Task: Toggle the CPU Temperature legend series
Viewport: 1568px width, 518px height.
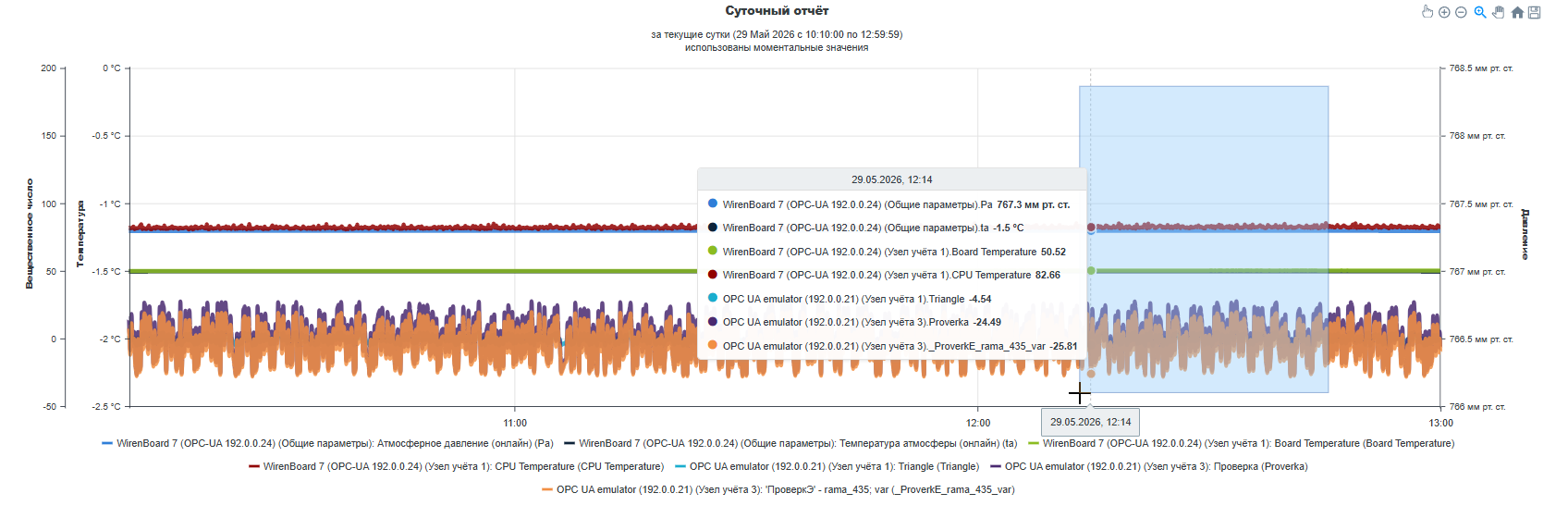Action: coord(456,467)
